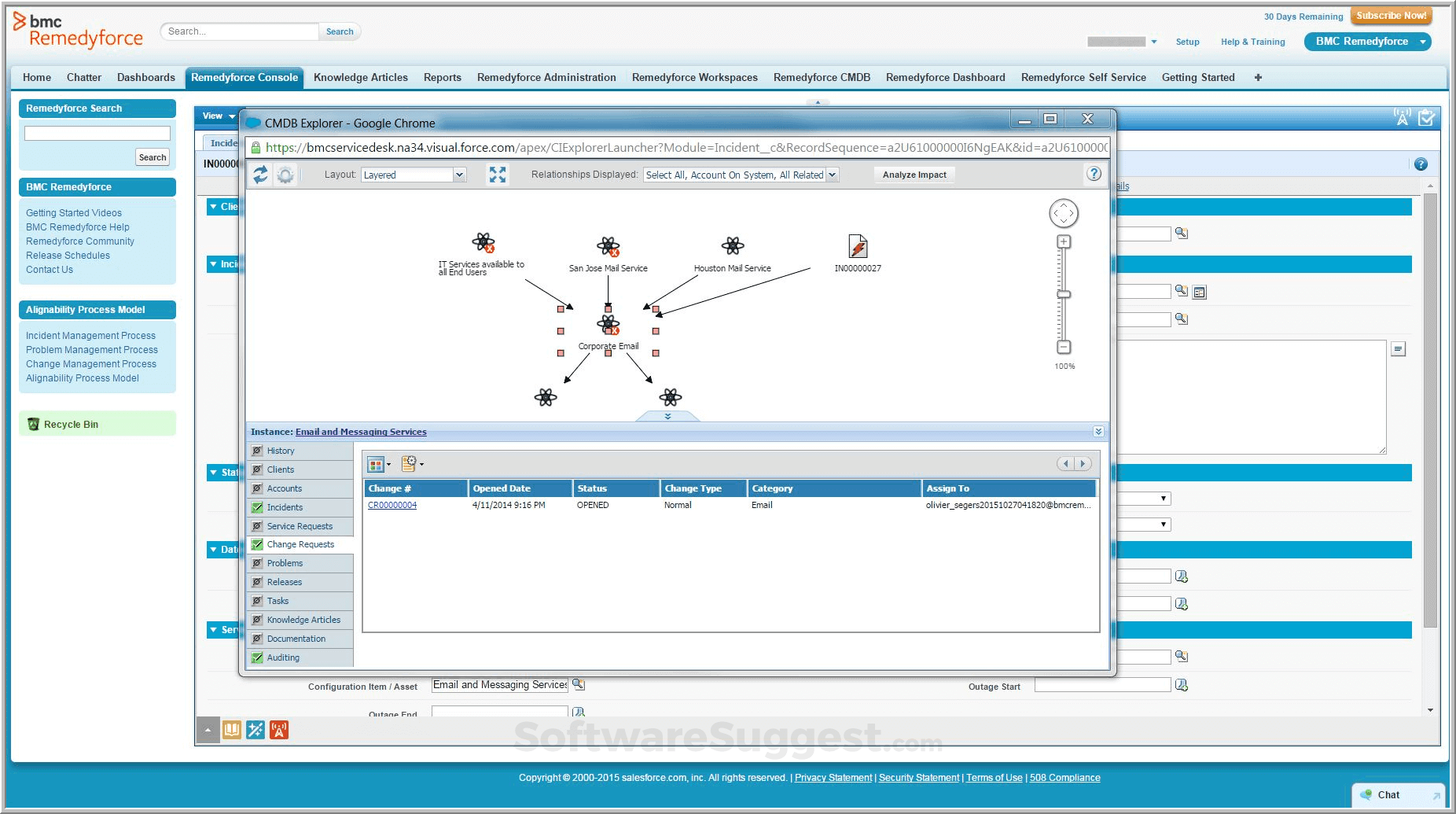Open the Chat widget
The width and height of the screenshot is (1456, 814).
click(x=1399, y=795)
